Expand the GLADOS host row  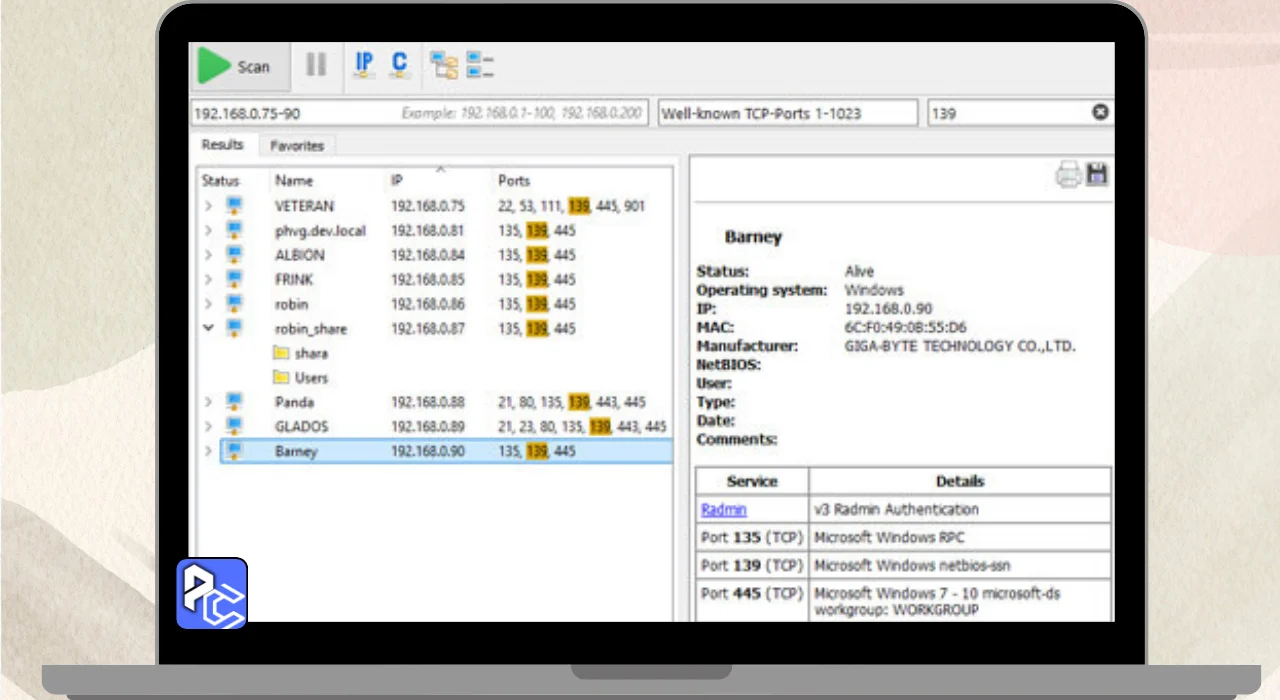[x=208, y=427]
